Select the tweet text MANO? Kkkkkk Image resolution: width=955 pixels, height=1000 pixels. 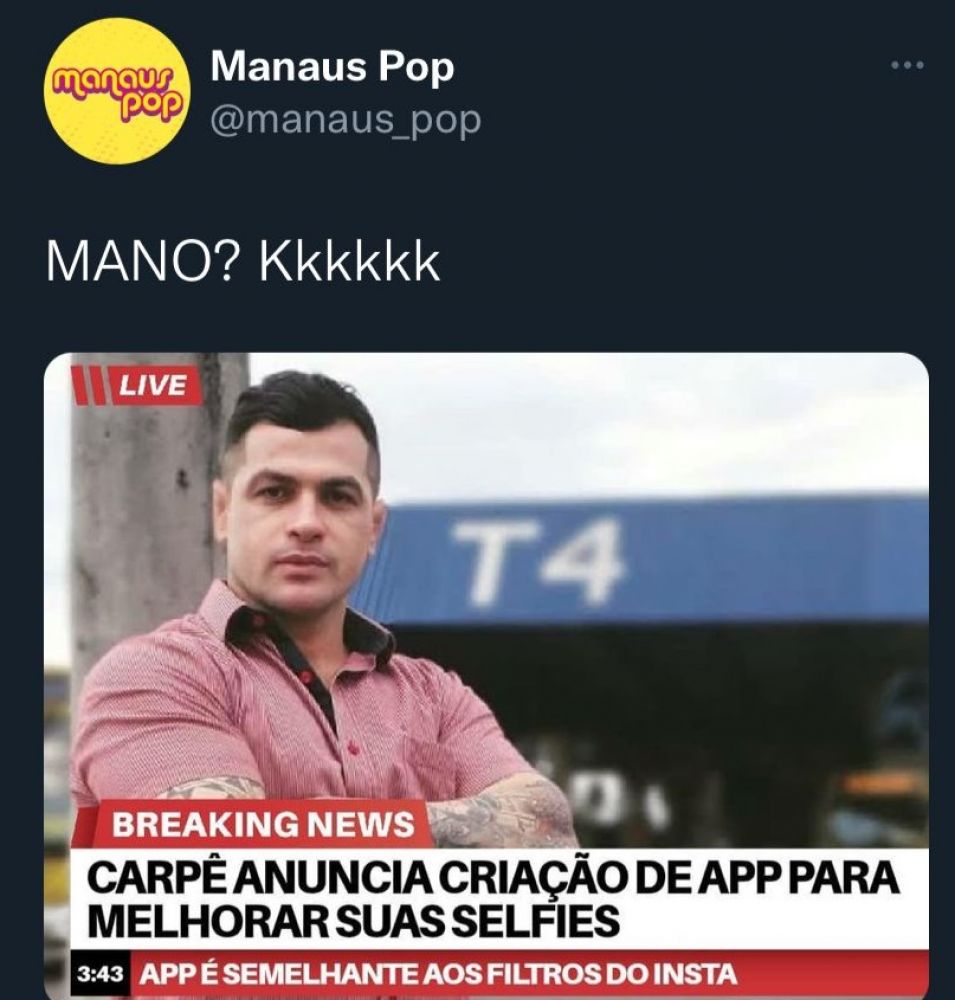(243, 263)
